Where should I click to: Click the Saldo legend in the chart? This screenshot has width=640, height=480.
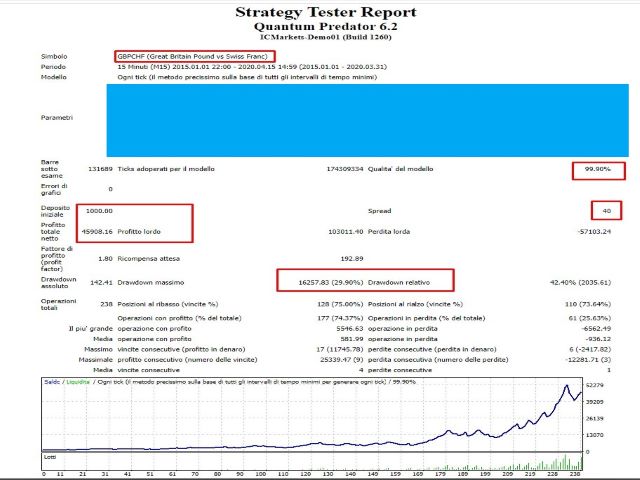point(52,382)
